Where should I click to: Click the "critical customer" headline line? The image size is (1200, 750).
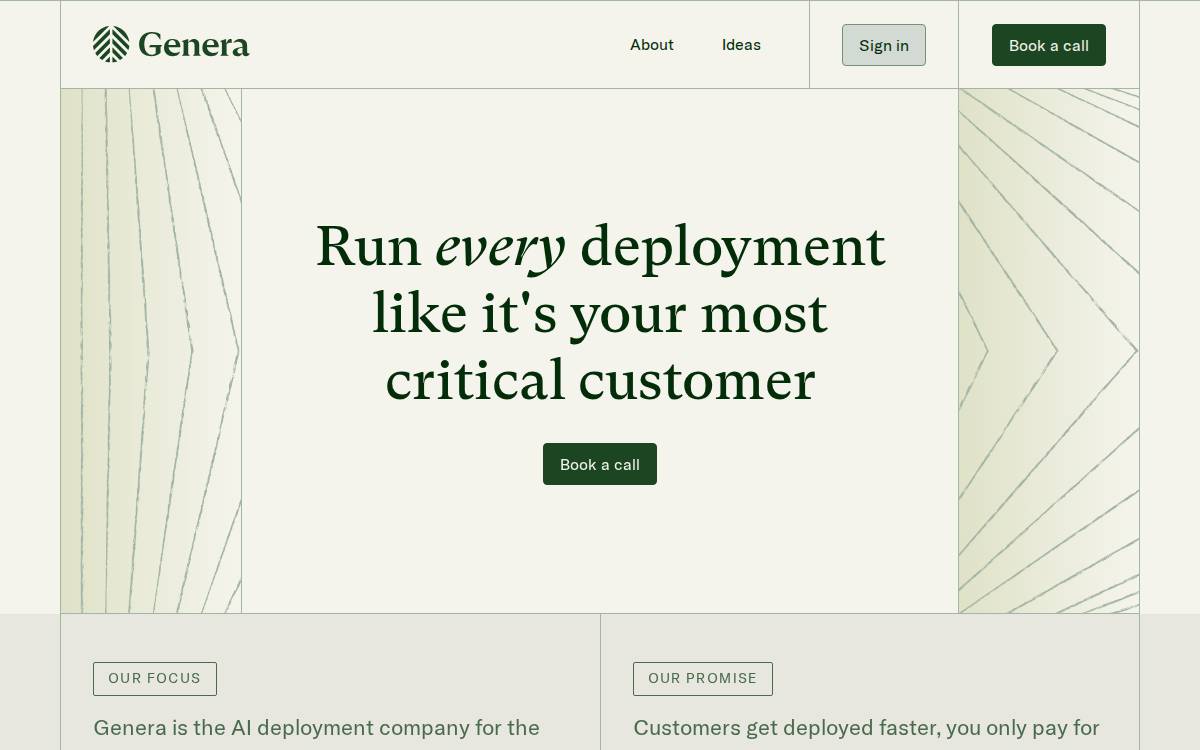(x=600, y=381)
